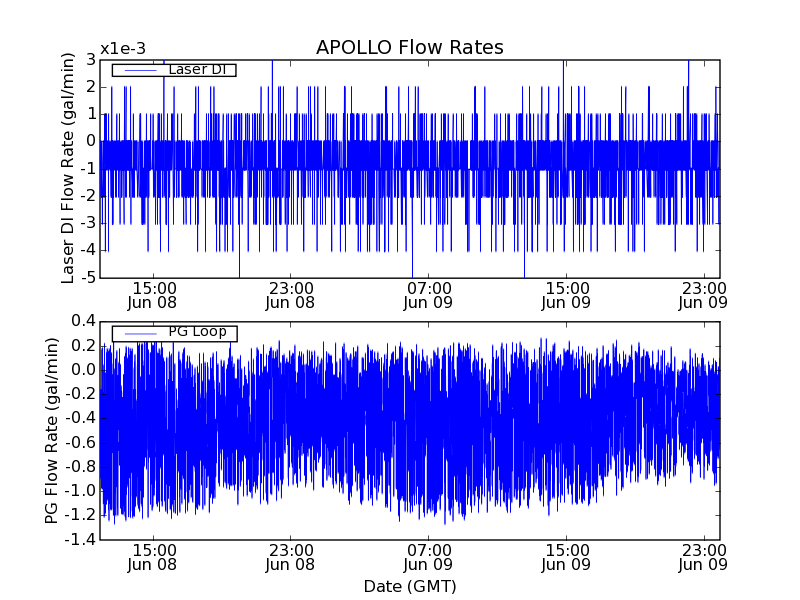
Task: Click the -1.0 tick on PG axis
Action: click(x=80, y=491)
